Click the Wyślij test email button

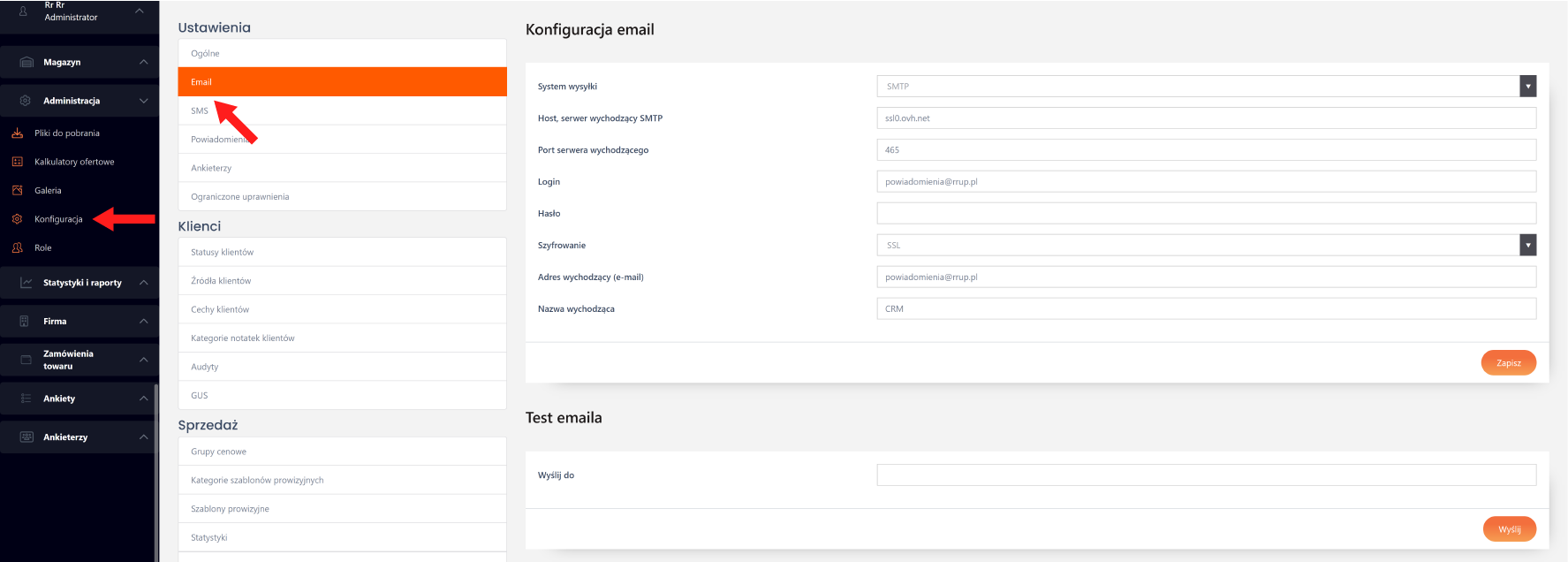pos(1509,529)
